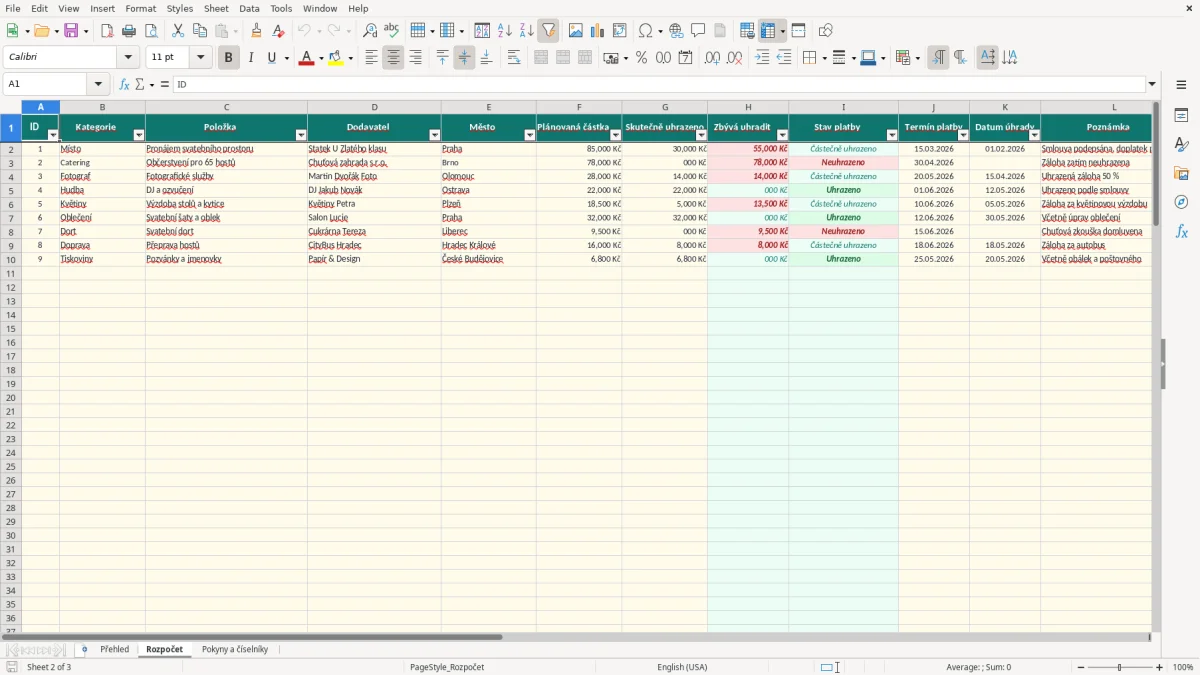
Task: Adjust the zoom slider in status bar
Action: point(1120,667)
